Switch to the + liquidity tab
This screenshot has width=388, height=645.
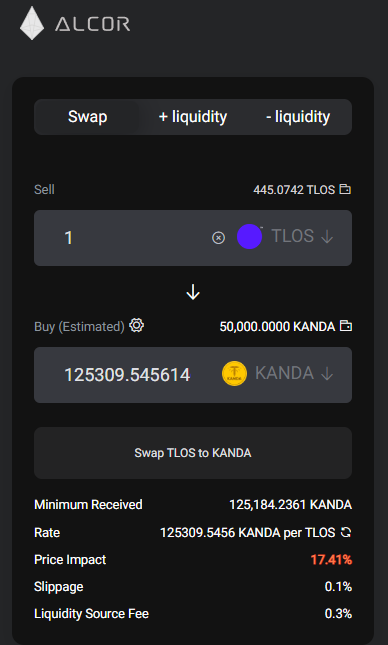[193, 117]
